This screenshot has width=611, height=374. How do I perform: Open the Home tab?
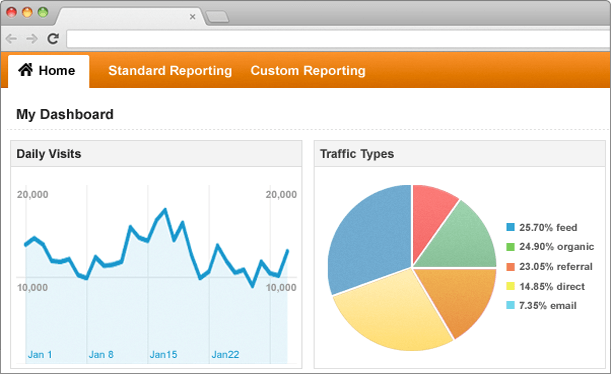[x=49, y=71]
